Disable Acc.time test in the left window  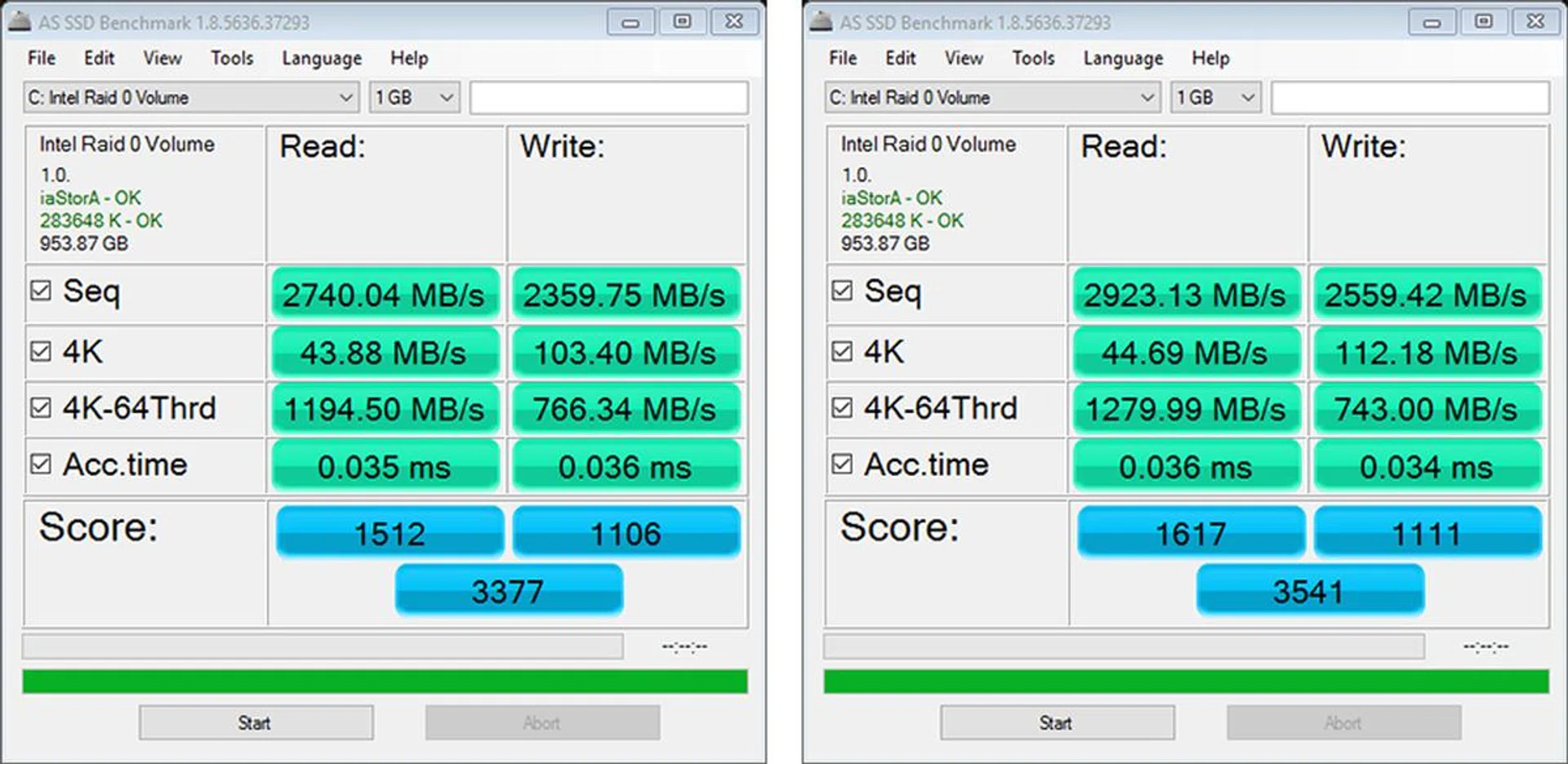(41, 464)
